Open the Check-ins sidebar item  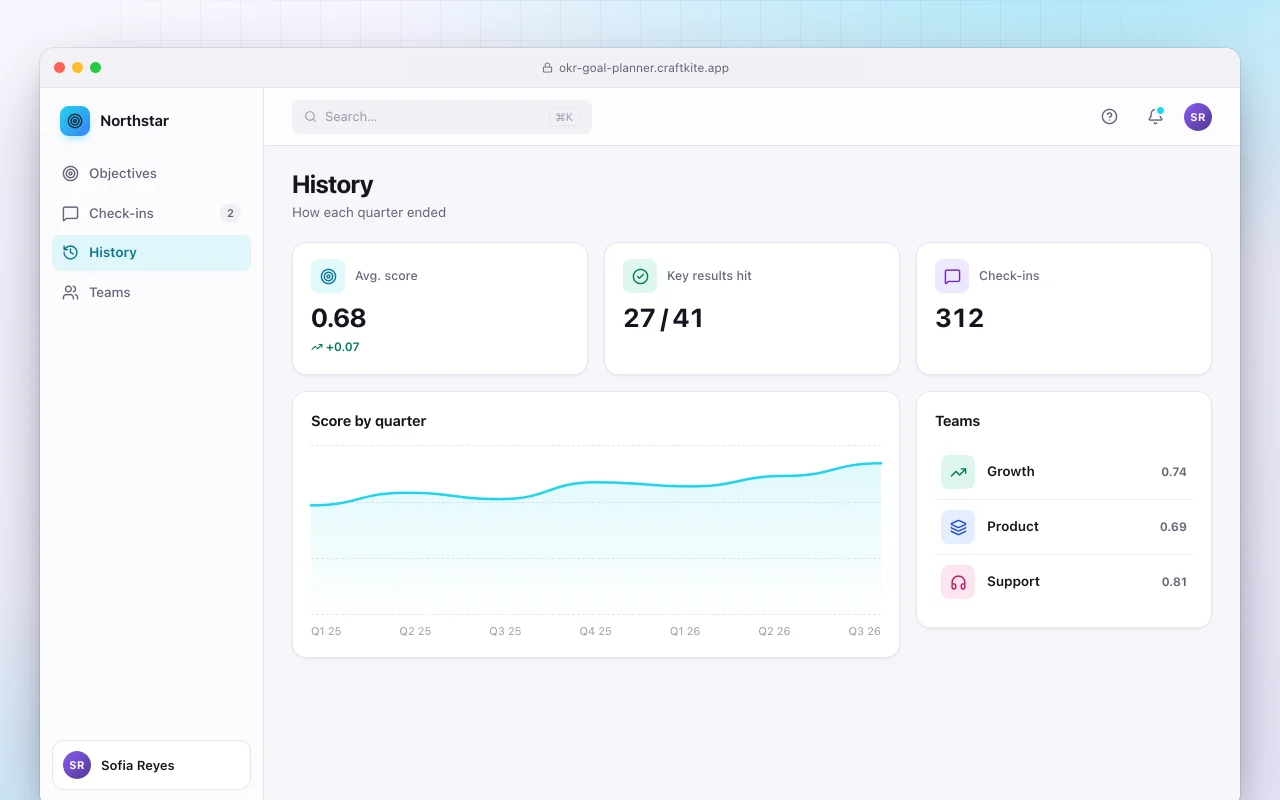151,213
